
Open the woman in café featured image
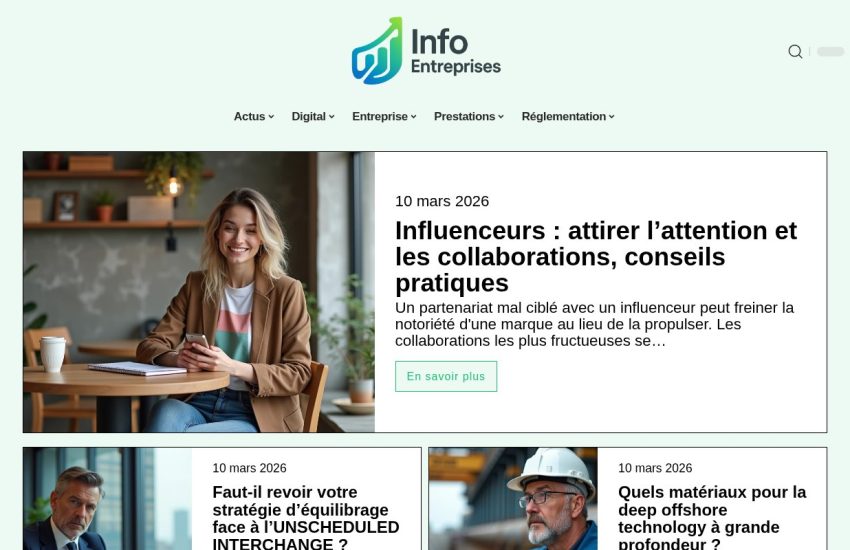199,292
